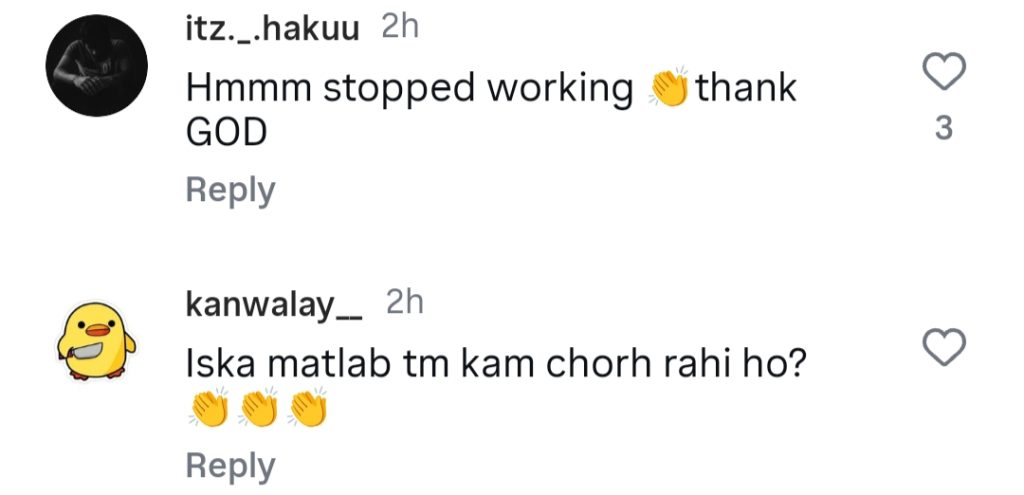This screenshot has height=495, width=1024.
Task: Select the "Hmmm stopped working" comment text
Action: coord(409,89)
